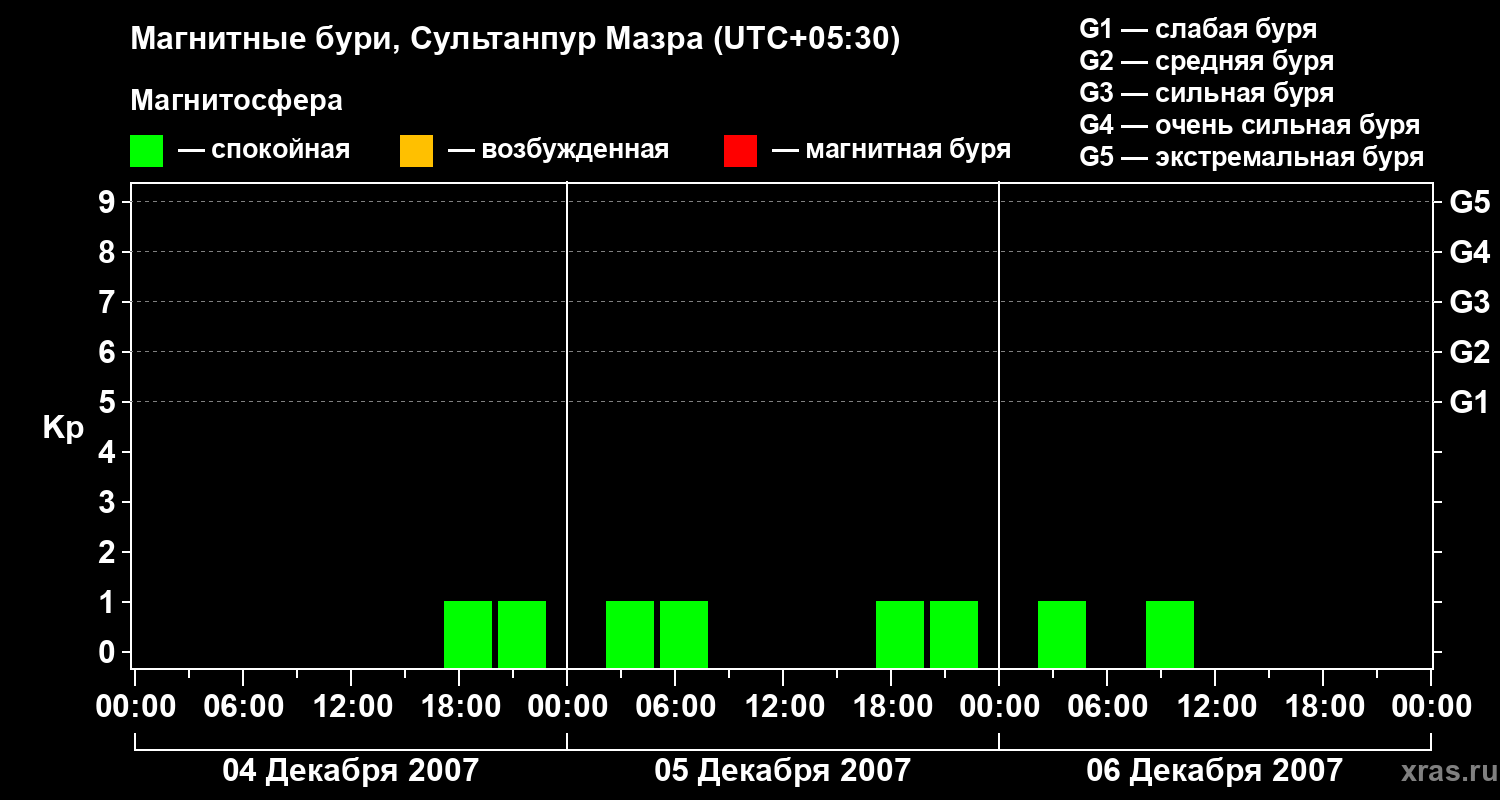Click the orange 'возбужденная' legend swatch
1500x800 pixels.
[x=416, y=150]
